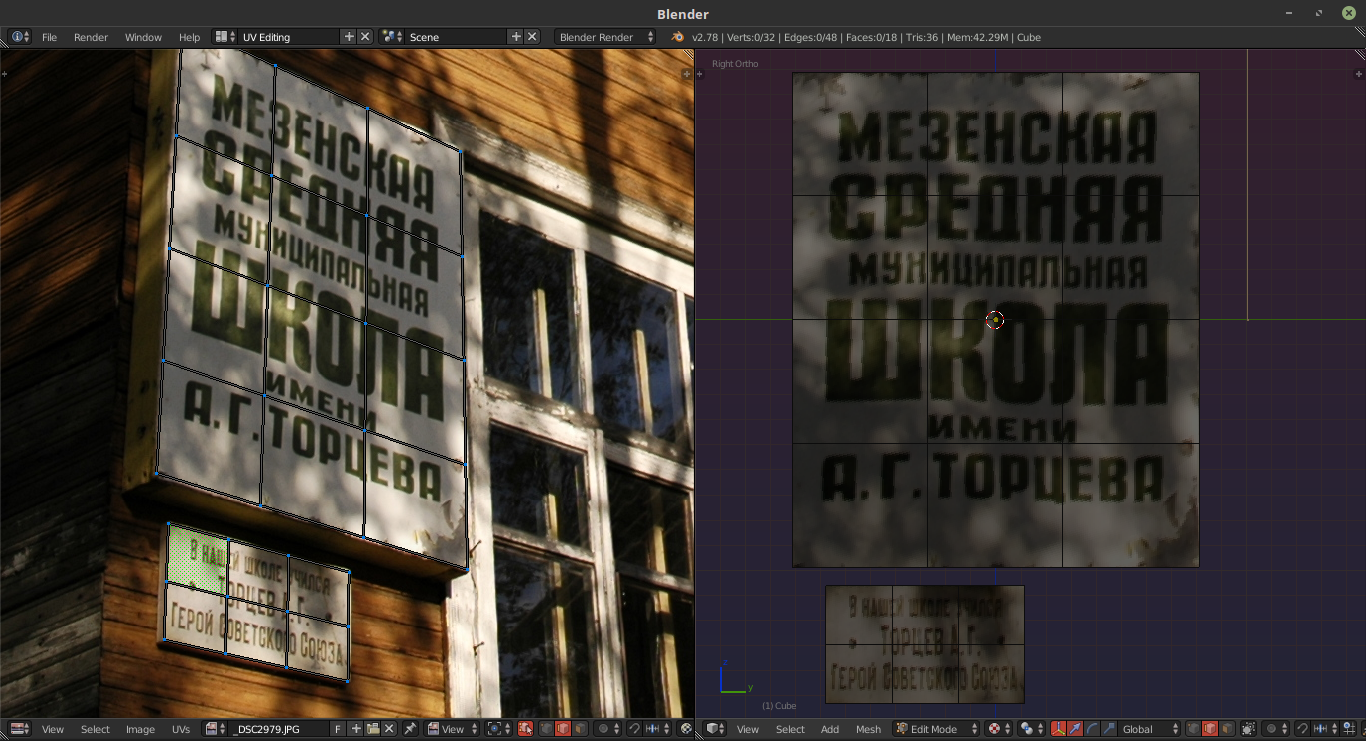Open the UV editor View mode dropdown
Image resolution: width=1366 pixels, height=741 pixels.
[453, 729]
